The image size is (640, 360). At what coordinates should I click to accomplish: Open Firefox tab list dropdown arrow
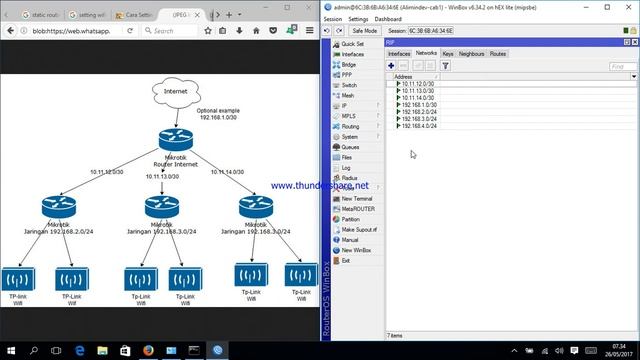pyautogui.click(x=240, y=15)
